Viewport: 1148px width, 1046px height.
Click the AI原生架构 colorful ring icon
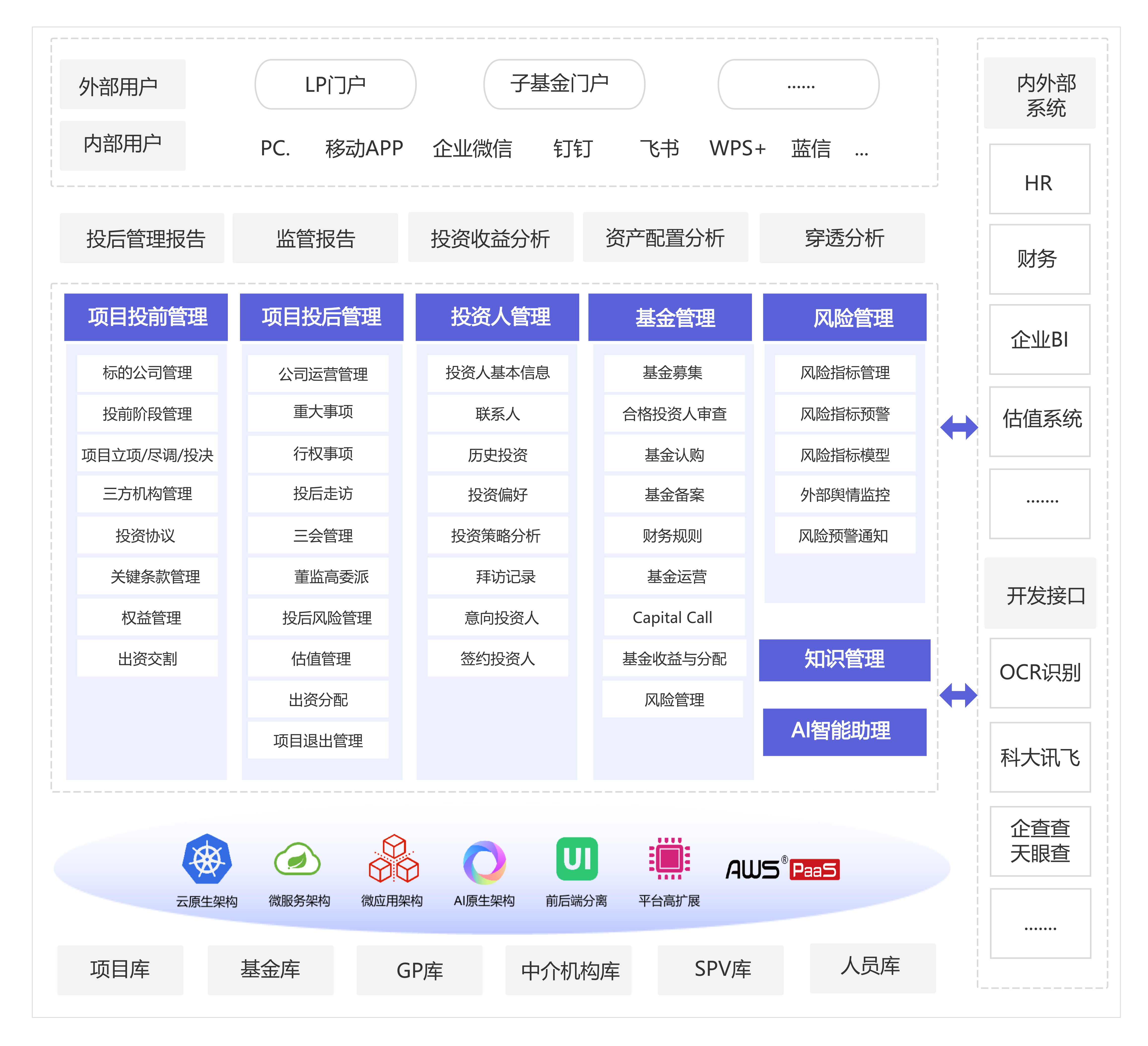coord(485,862)
